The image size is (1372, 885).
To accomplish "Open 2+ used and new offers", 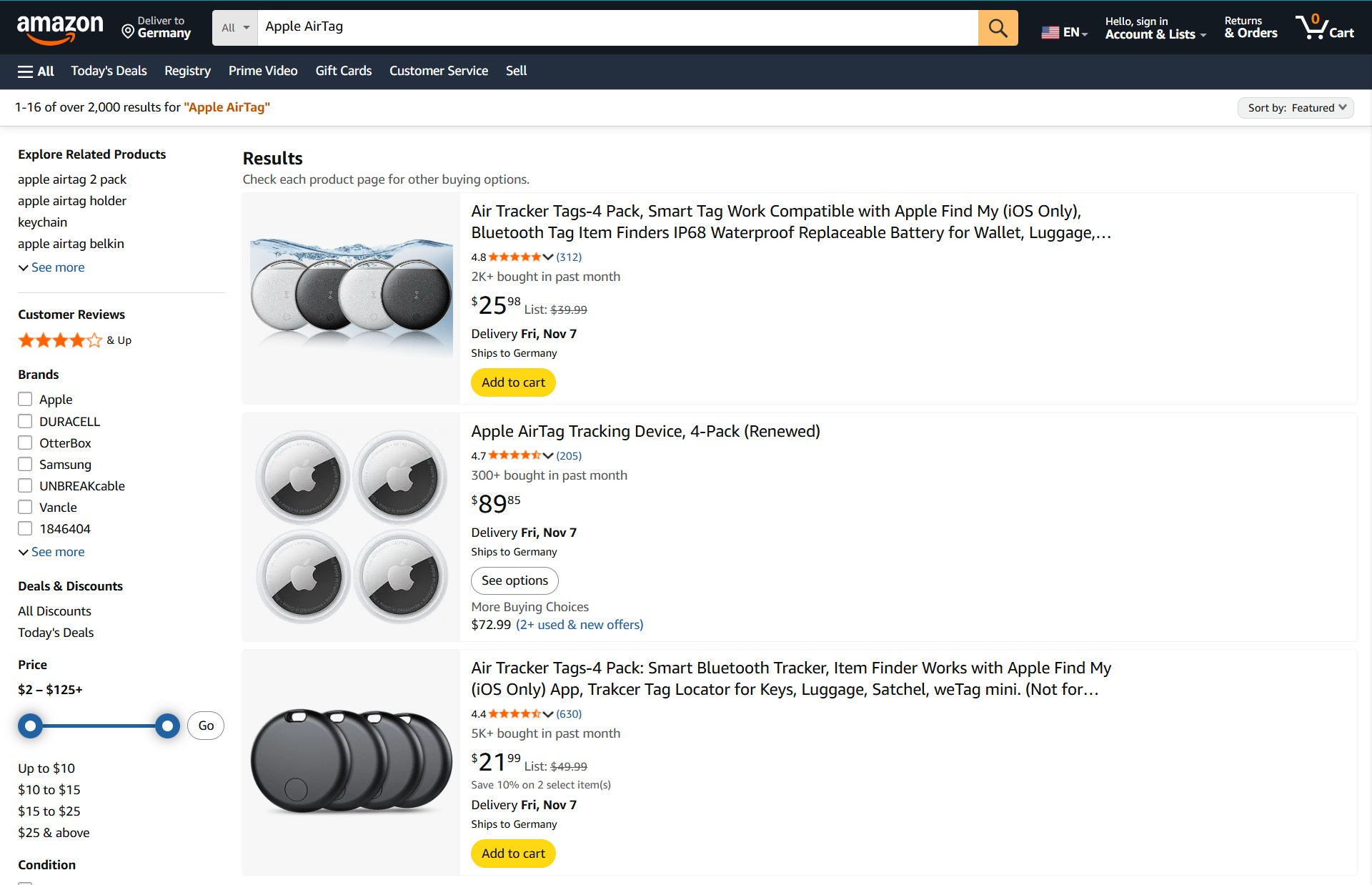I will [580, 624].
